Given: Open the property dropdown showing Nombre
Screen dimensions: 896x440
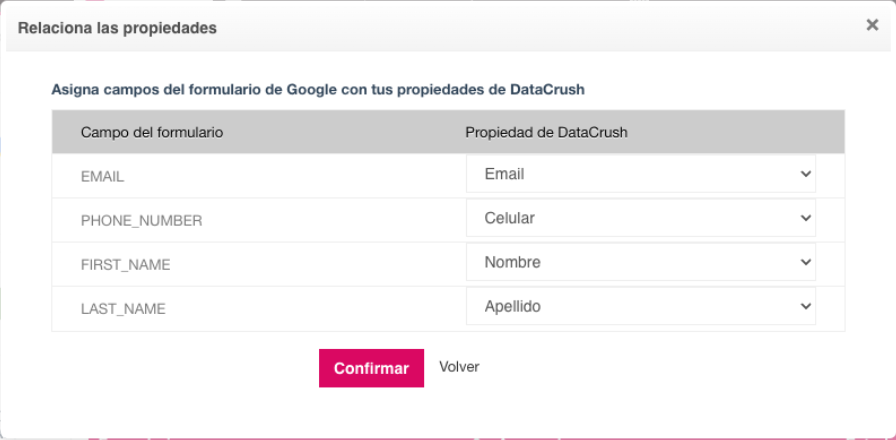Looking at the screenshot, I should 640,262.
